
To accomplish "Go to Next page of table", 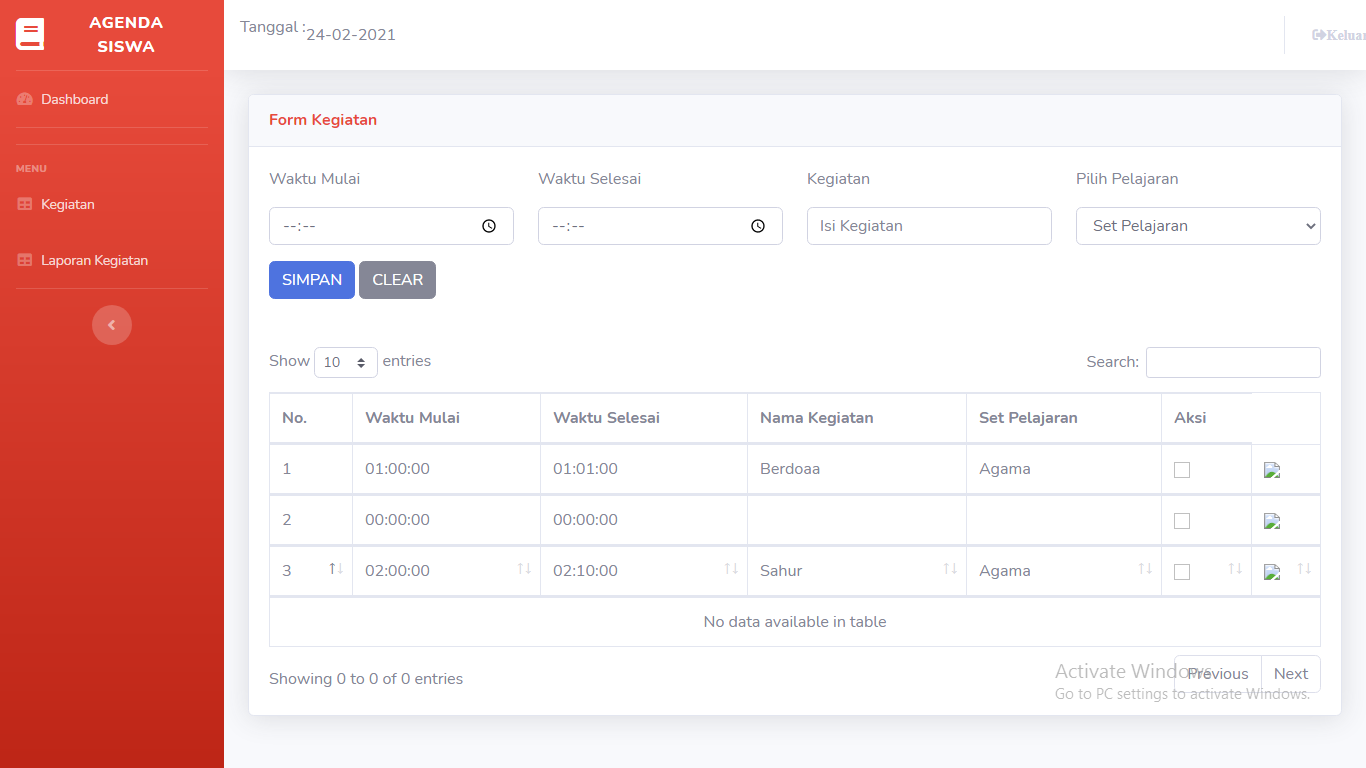I will click(1291, 674).
